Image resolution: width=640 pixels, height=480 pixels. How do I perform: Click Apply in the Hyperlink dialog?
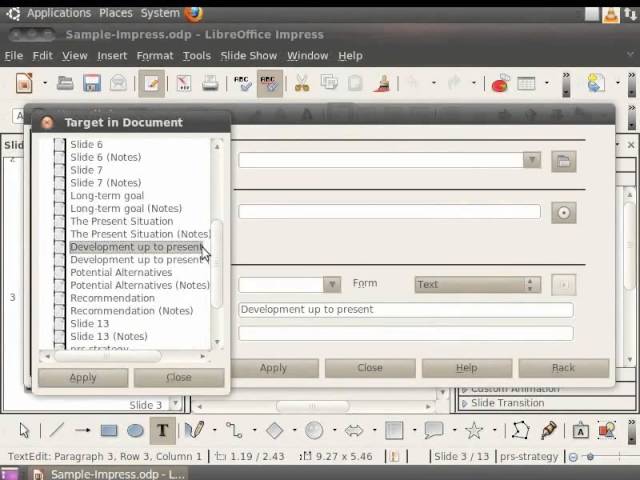click(x=273, y=368)
